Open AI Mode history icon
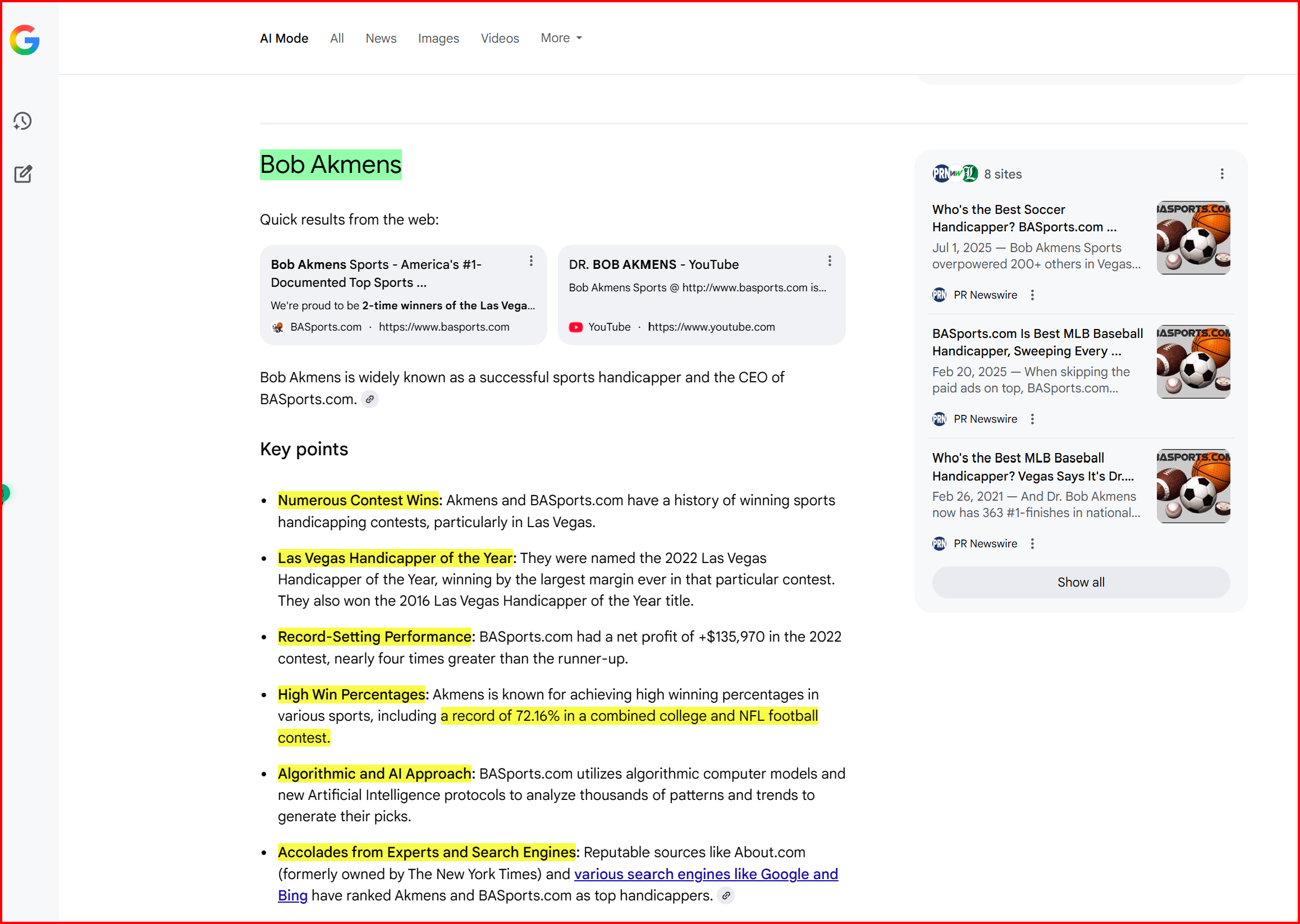Screen dimensions: 1300x924 click(x=23, y=121)
